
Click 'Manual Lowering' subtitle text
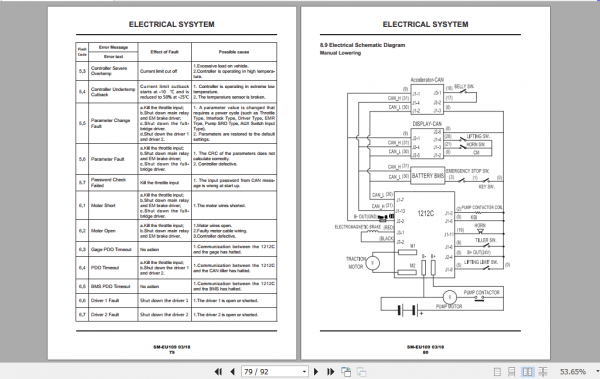coord(340,53)
